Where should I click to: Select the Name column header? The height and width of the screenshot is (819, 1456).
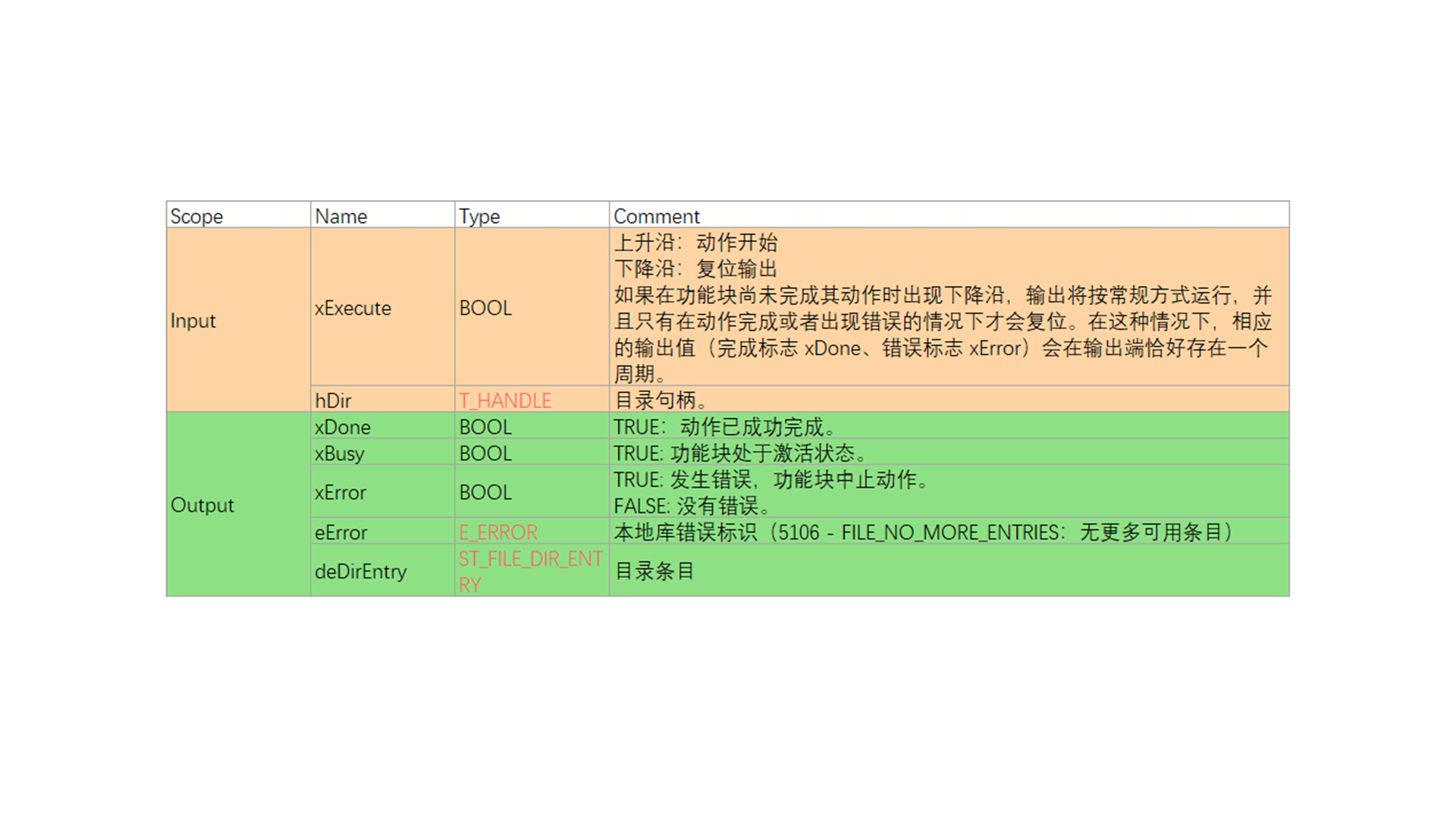(x=341, y=216)
